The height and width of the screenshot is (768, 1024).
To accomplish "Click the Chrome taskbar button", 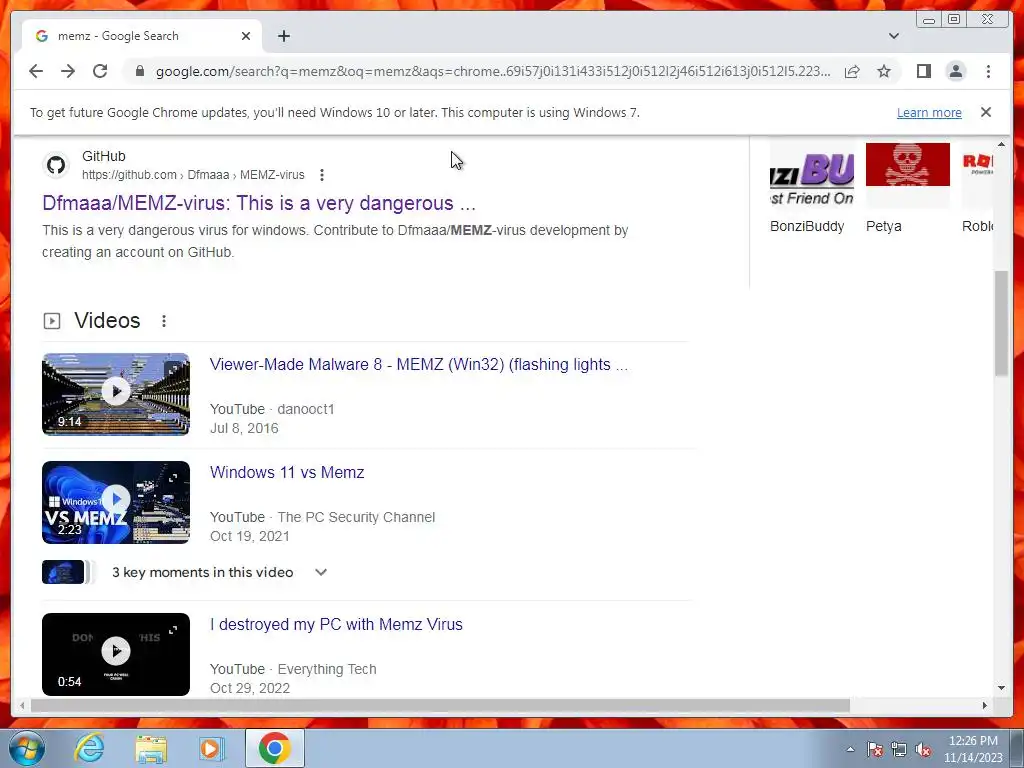I will tap(275, 748).
